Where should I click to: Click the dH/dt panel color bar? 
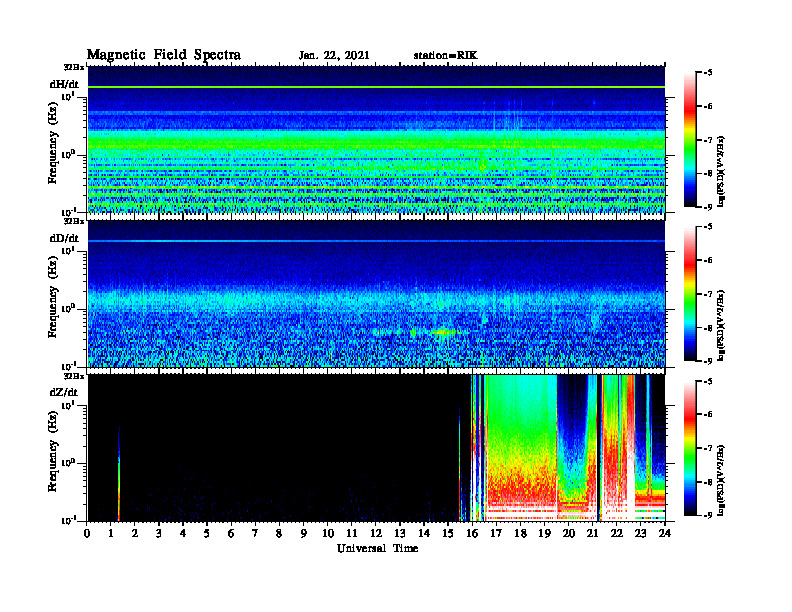690,140
